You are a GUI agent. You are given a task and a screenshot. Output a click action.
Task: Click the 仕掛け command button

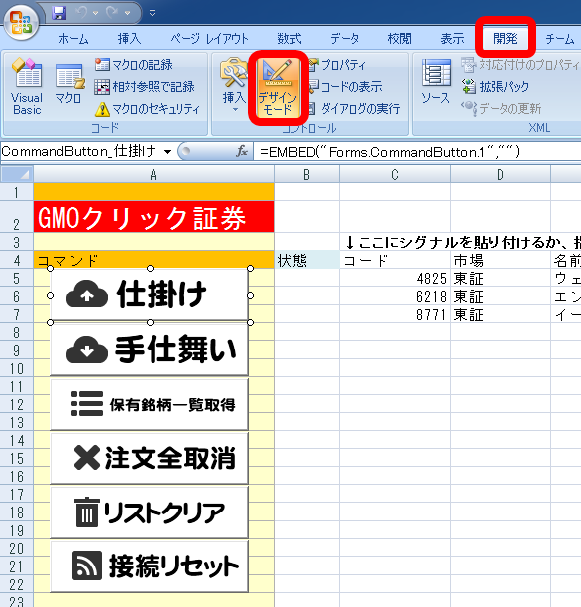[150, 295]
